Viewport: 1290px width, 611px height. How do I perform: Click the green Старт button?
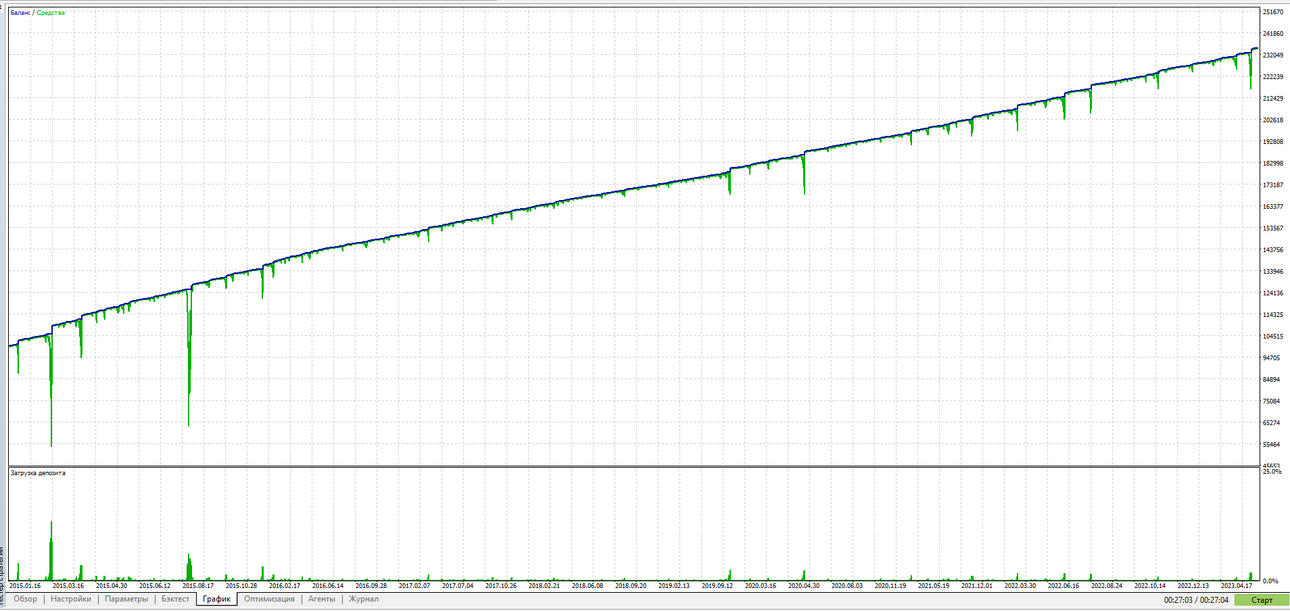pyautogui.click(x=1262, y=600)
